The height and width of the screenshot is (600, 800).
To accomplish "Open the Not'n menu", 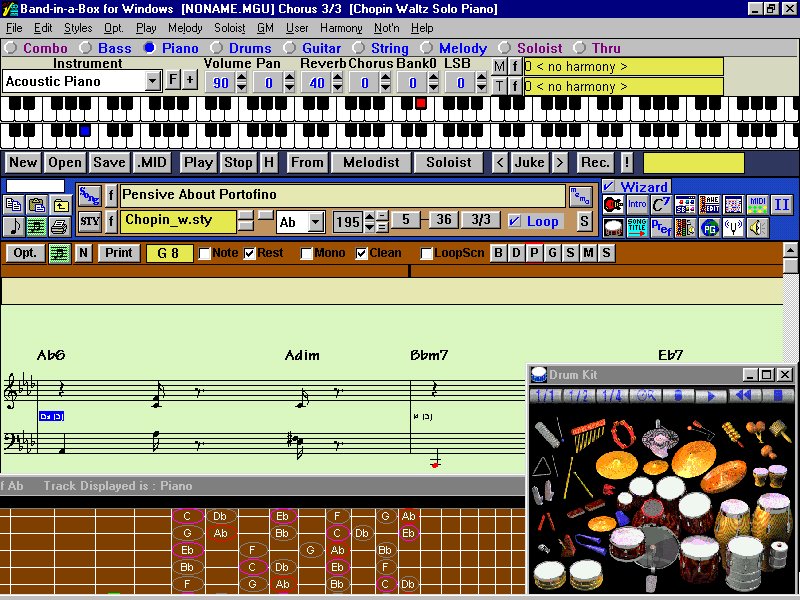I will [387, 28].
